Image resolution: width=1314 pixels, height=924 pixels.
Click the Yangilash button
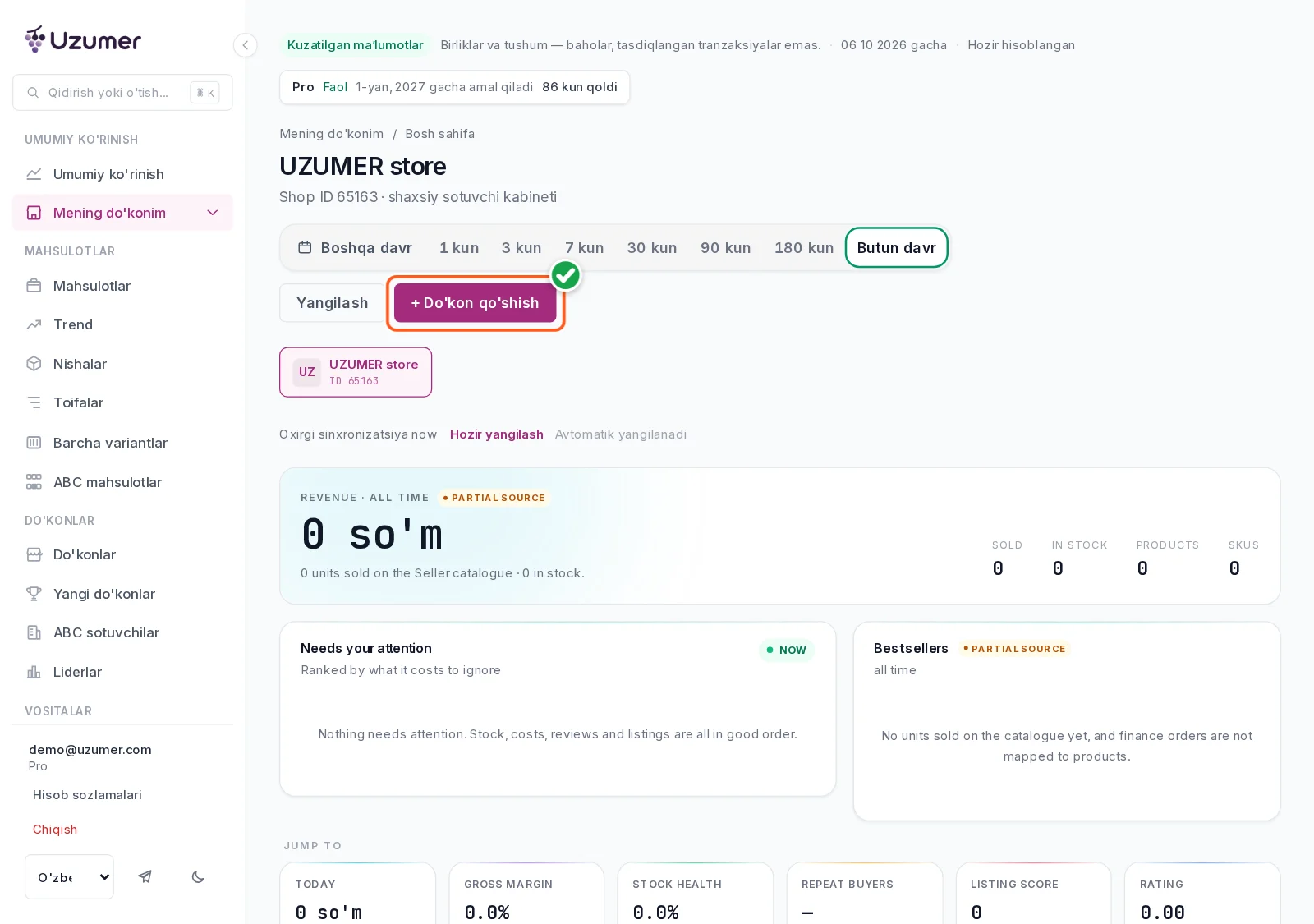coord(333,303)
